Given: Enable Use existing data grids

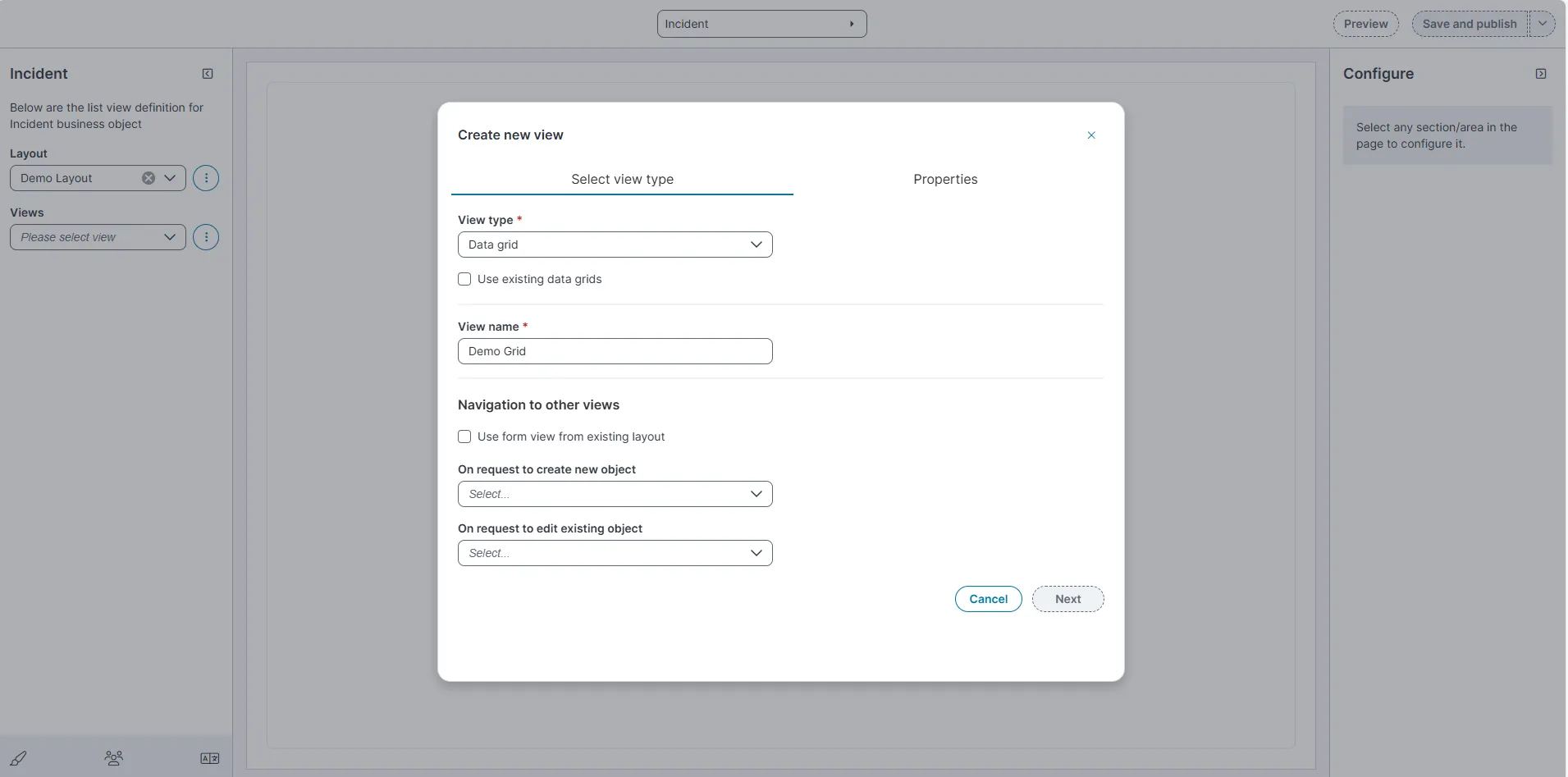Looking at the screenshot, I should click(x=464, y=279).
